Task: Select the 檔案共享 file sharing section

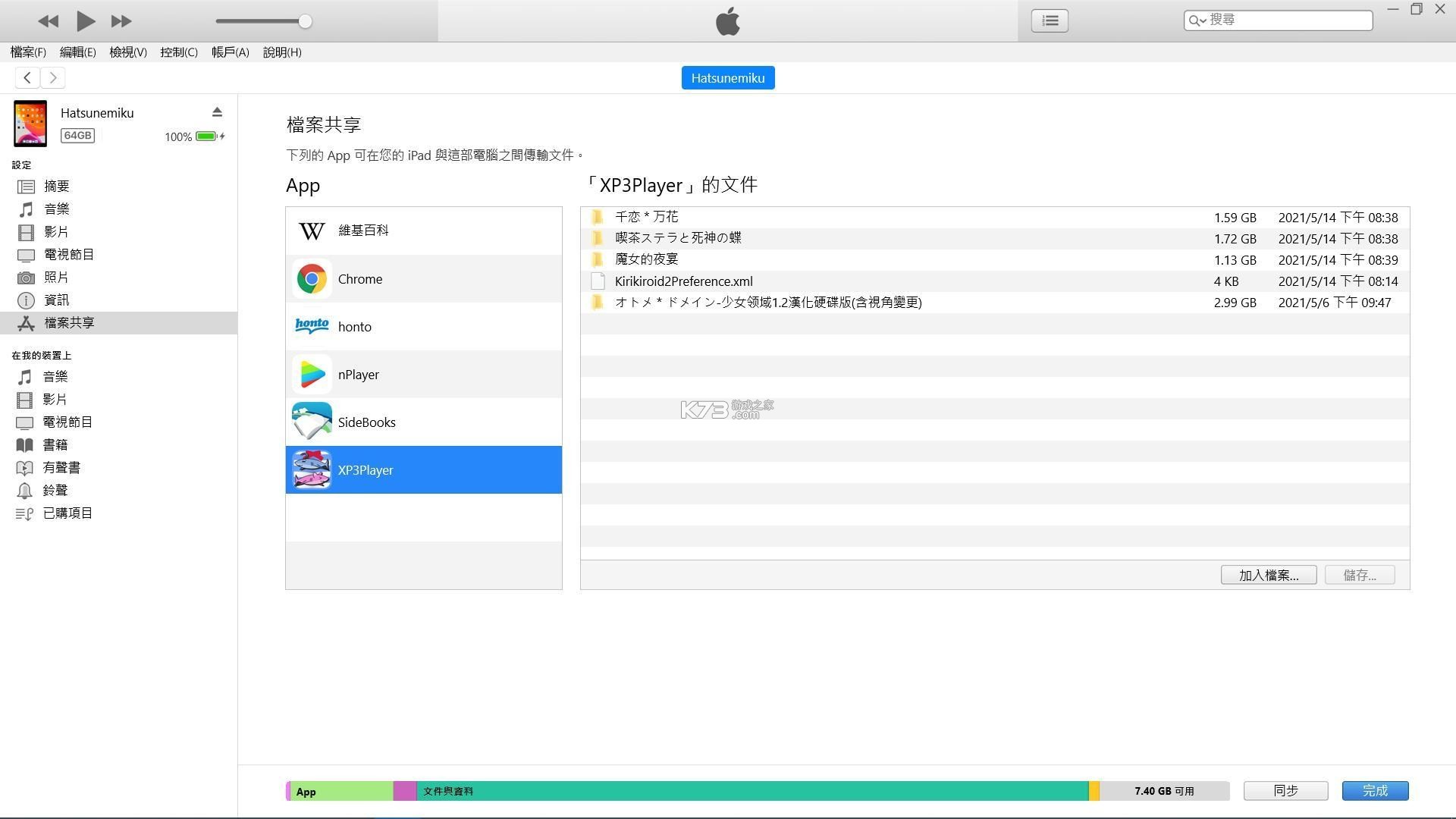Action: coord(69,322)
